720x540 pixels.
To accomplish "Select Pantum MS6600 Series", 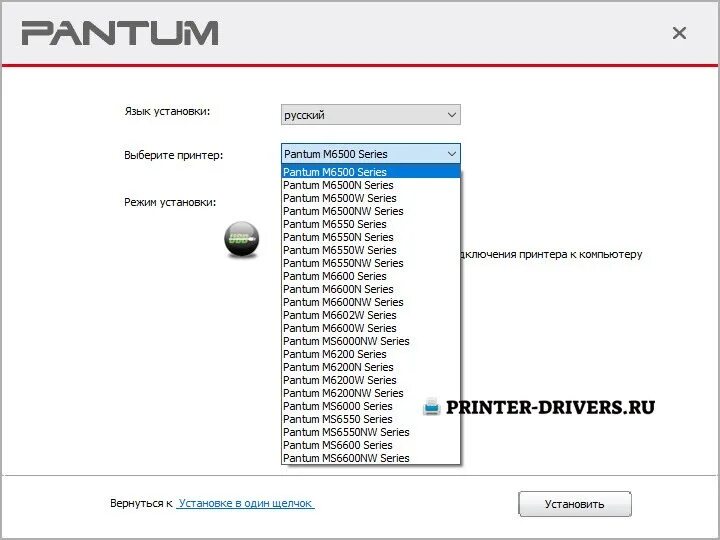I will coord(371,445).
